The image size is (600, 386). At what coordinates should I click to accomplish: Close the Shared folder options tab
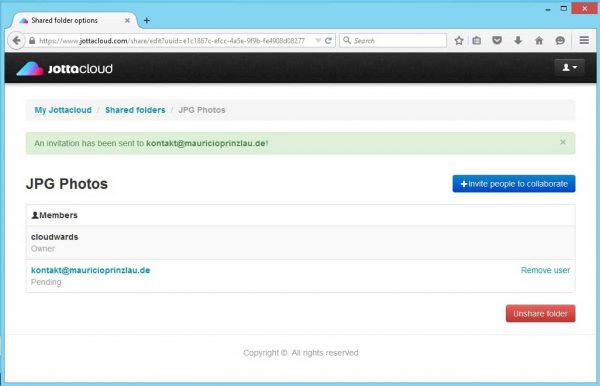click(x=127, y=21)
